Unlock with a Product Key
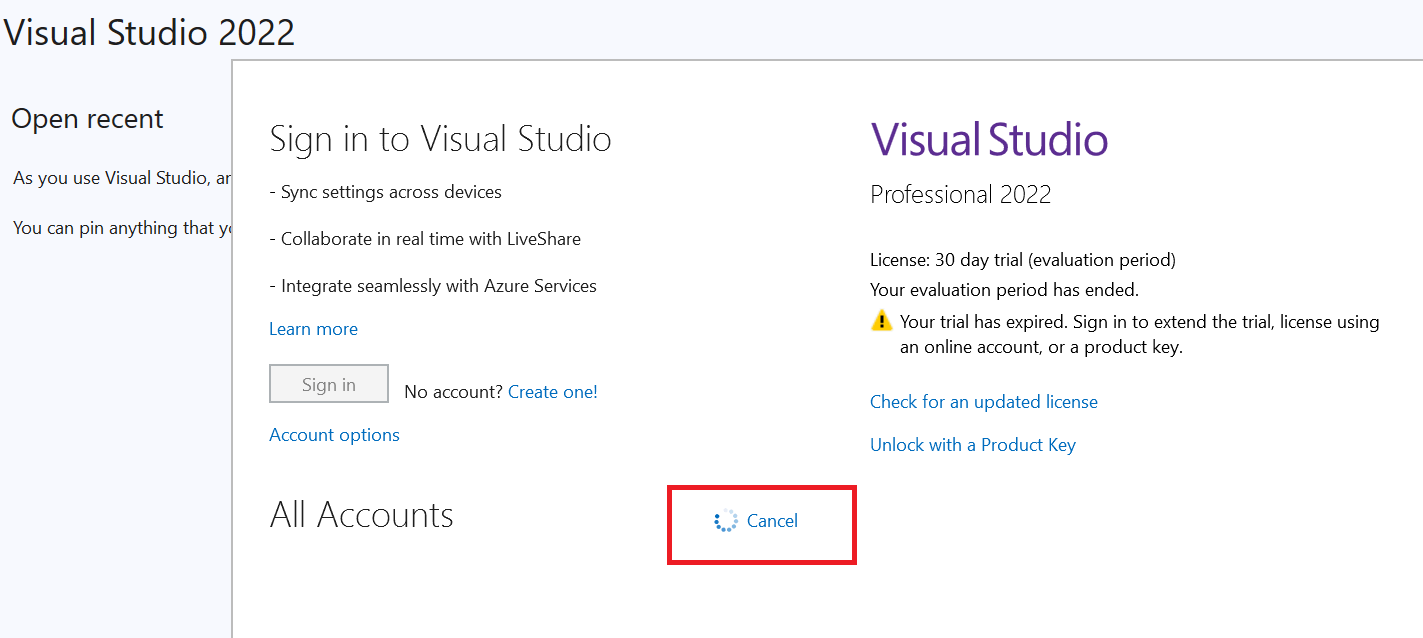 (973, 445)
